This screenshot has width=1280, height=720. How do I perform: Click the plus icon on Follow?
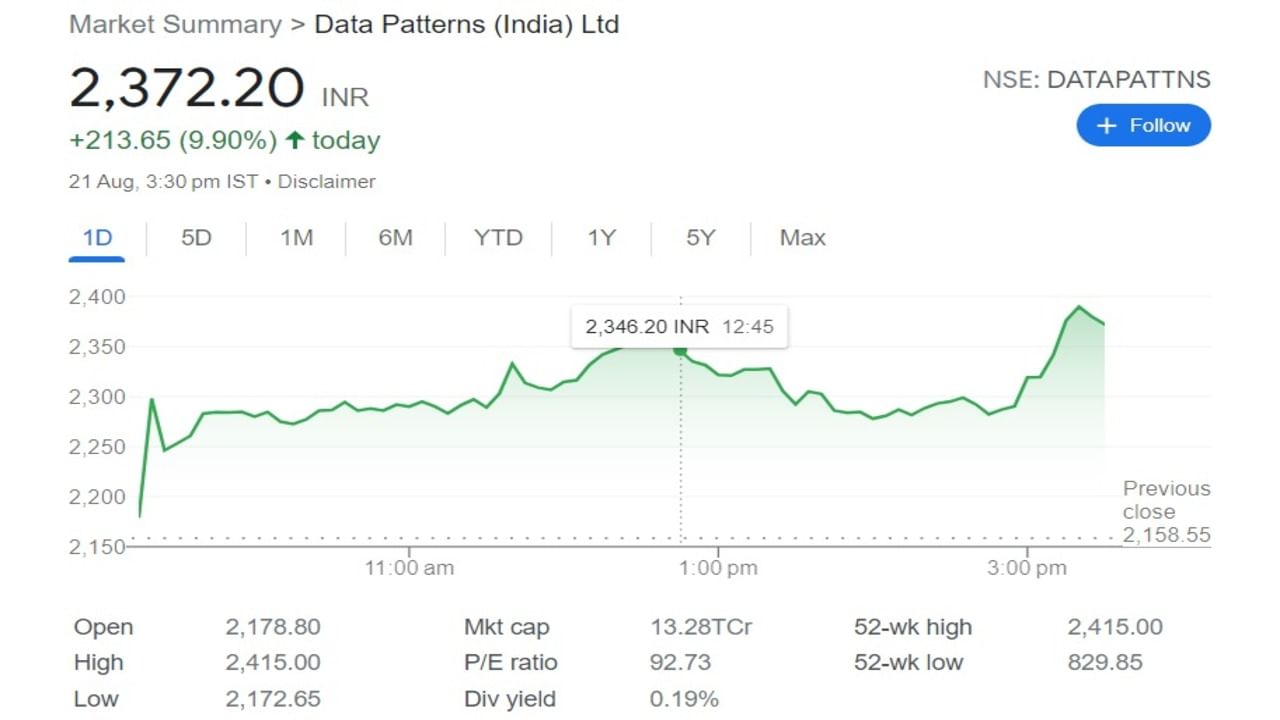1106,126
